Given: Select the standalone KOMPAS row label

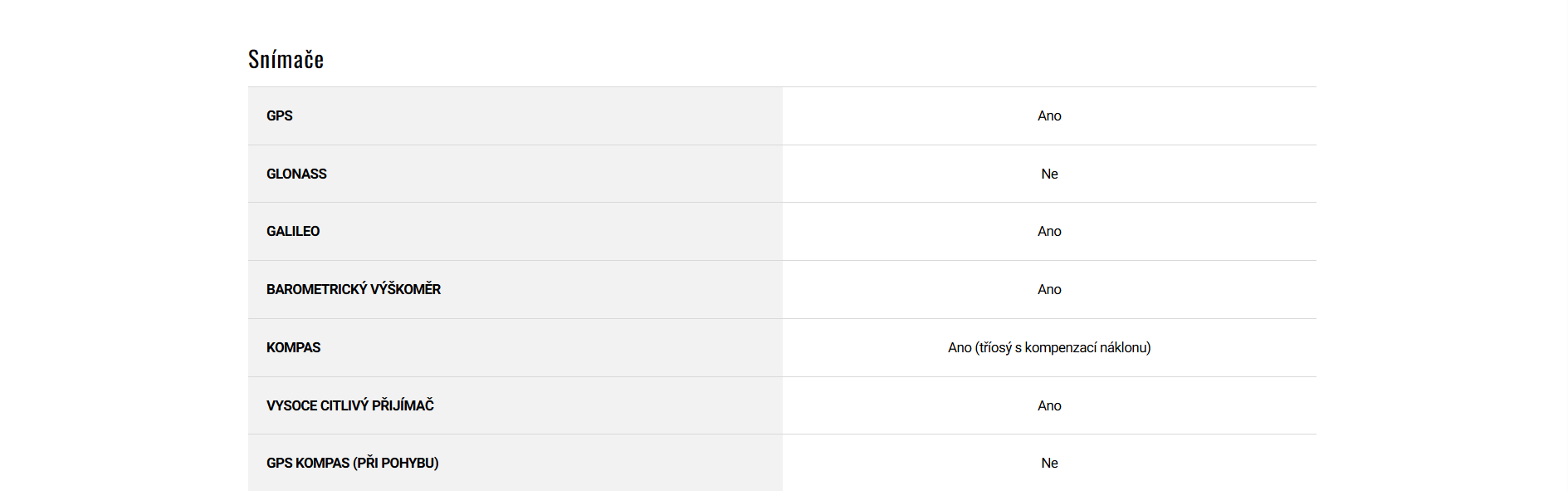Looking at the screenshot, I should (293, 348).
